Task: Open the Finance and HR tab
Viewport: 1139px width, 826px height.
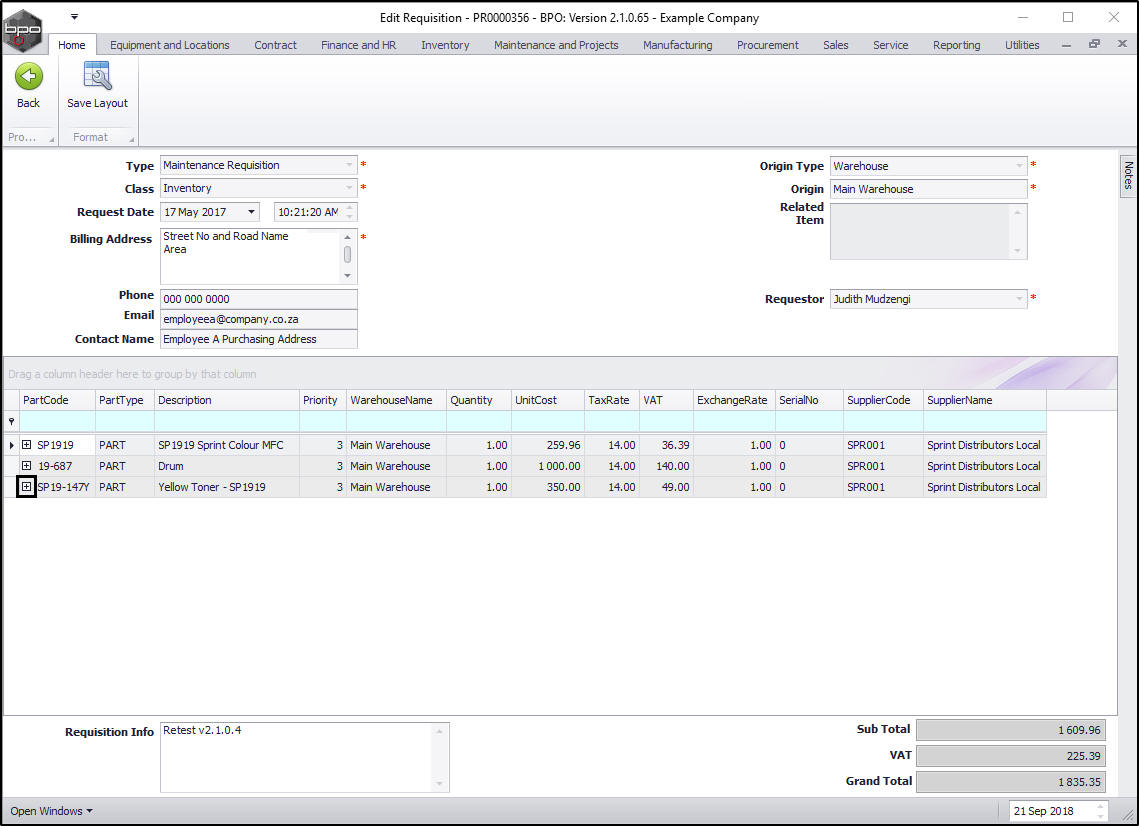Action: pos(359,44)
